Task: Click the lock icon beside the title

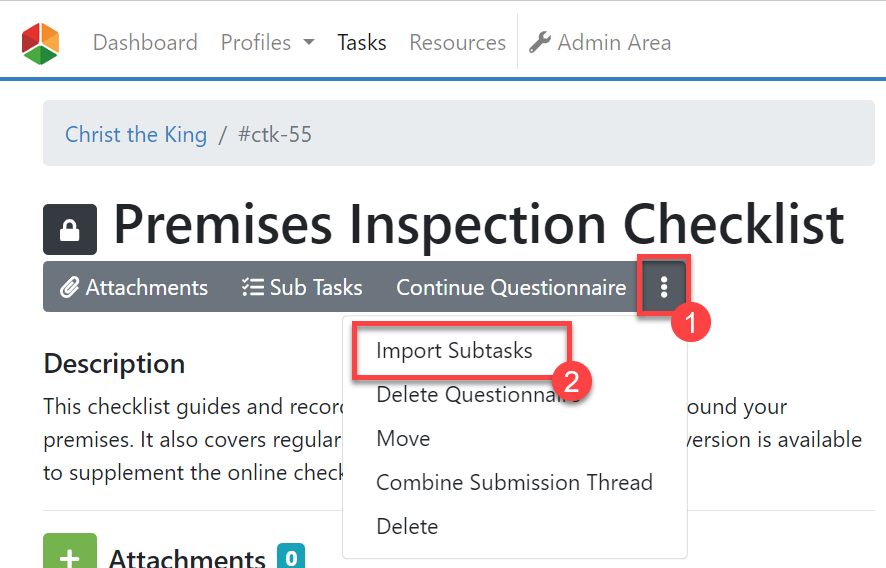Action: [70, 229]
